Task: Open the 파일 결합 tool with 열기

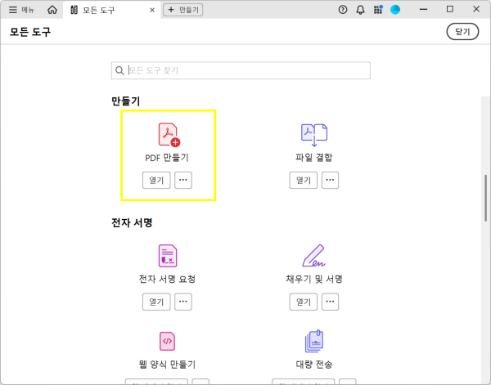Action: [x=303, y=180]
